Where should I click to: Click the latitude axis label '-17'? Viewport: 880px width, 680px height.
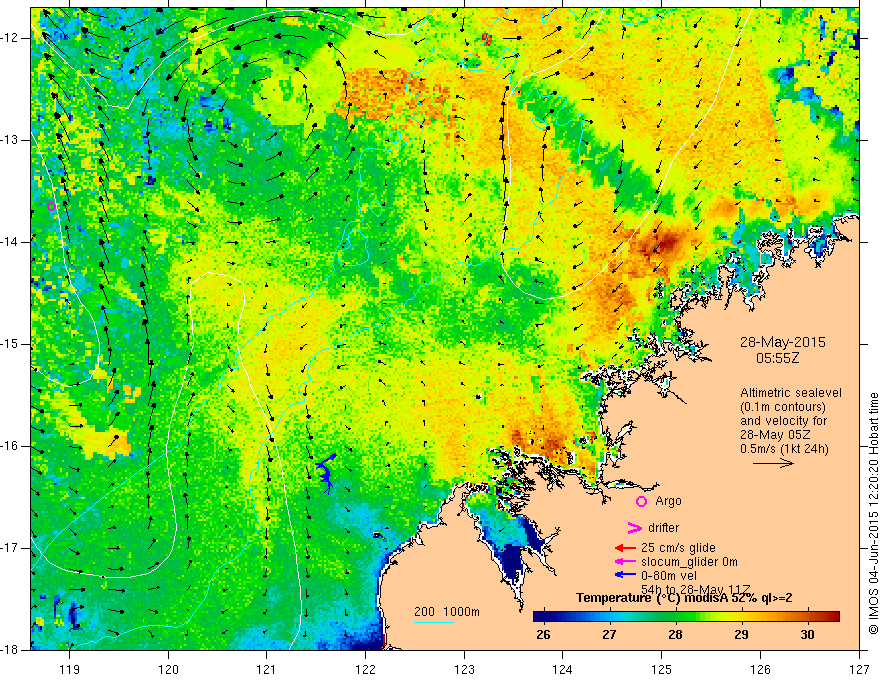(x=11, y=548)
